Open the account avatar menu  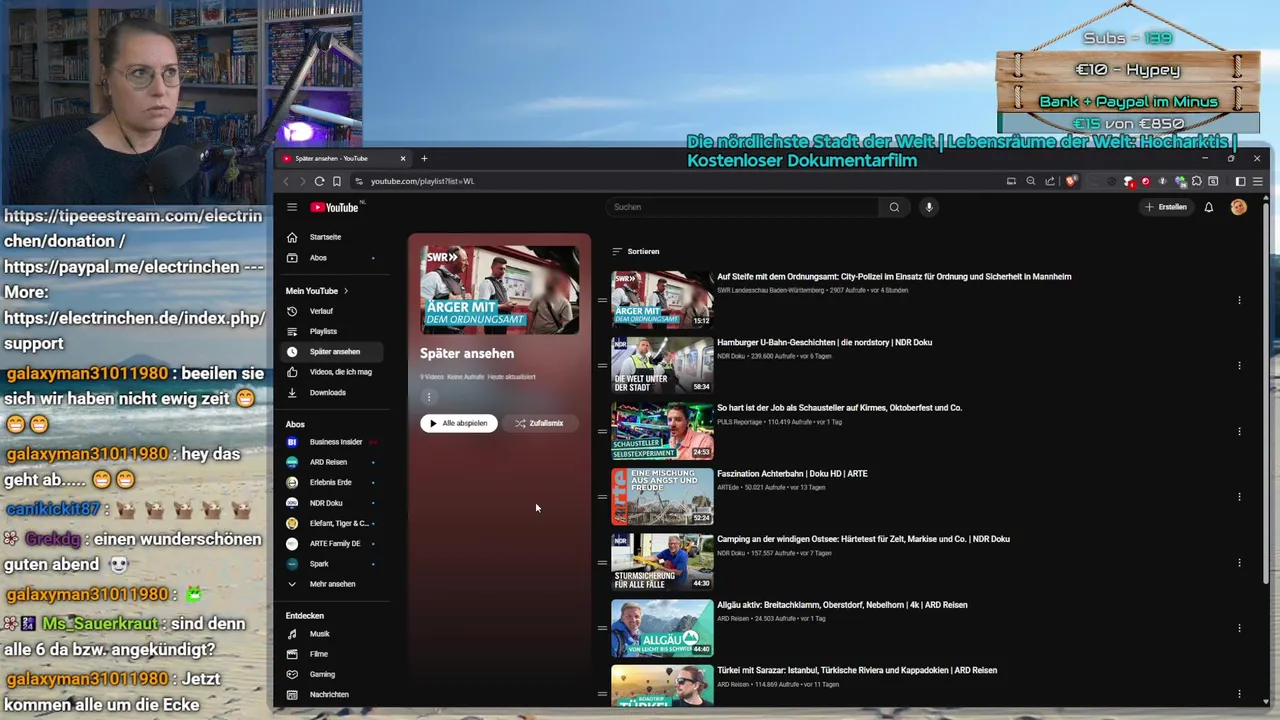(x=1239, y=207)
